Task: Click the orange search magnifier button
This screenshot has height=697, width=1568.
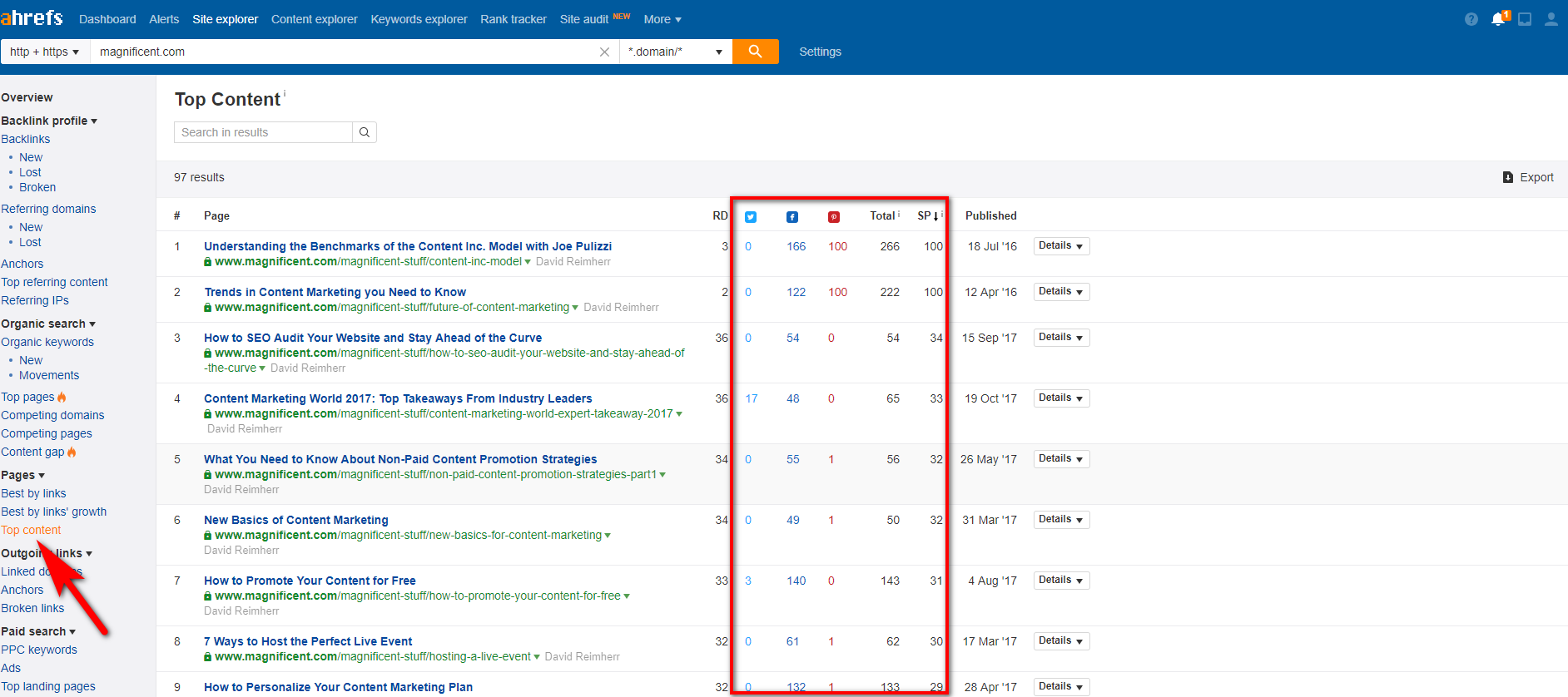Action: (755, 52)
